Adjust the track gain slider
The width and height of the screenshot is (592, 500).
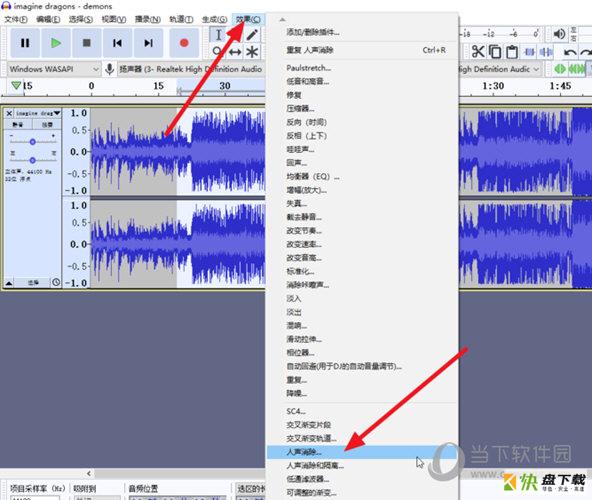(x=32, y=142)
